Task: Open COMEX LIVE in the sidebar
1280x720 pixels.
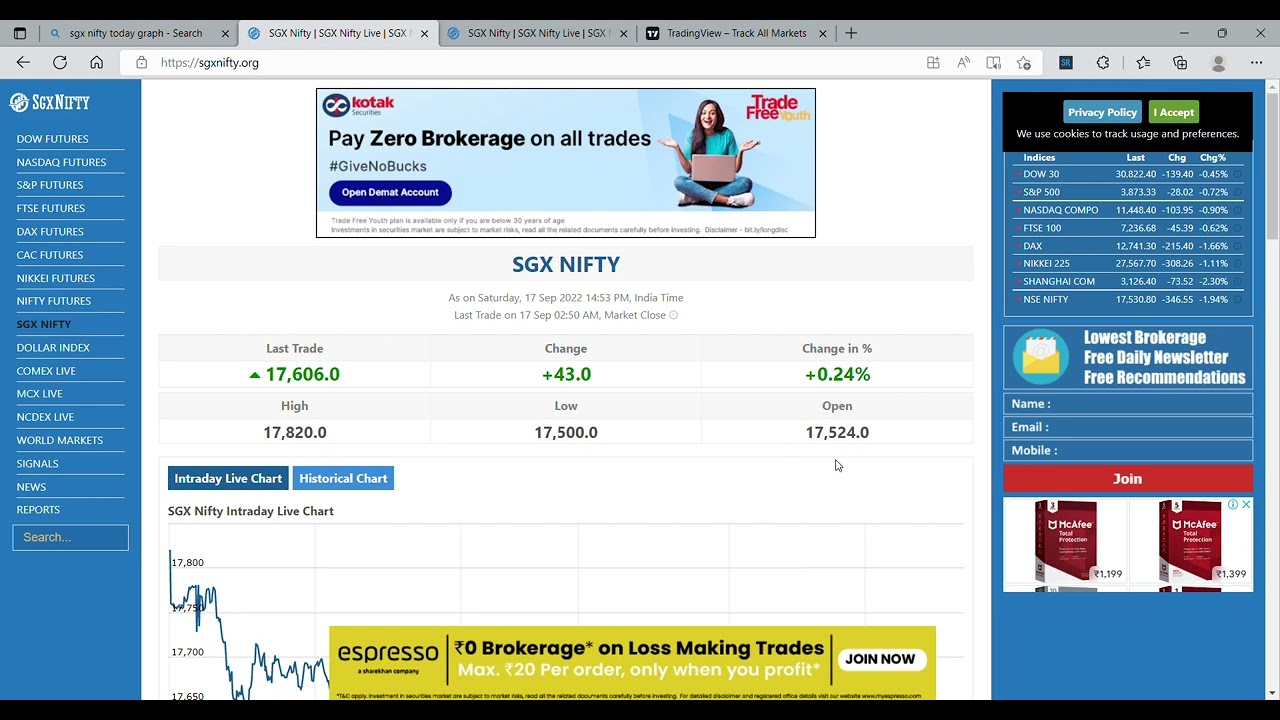Action: pos(46,371)
